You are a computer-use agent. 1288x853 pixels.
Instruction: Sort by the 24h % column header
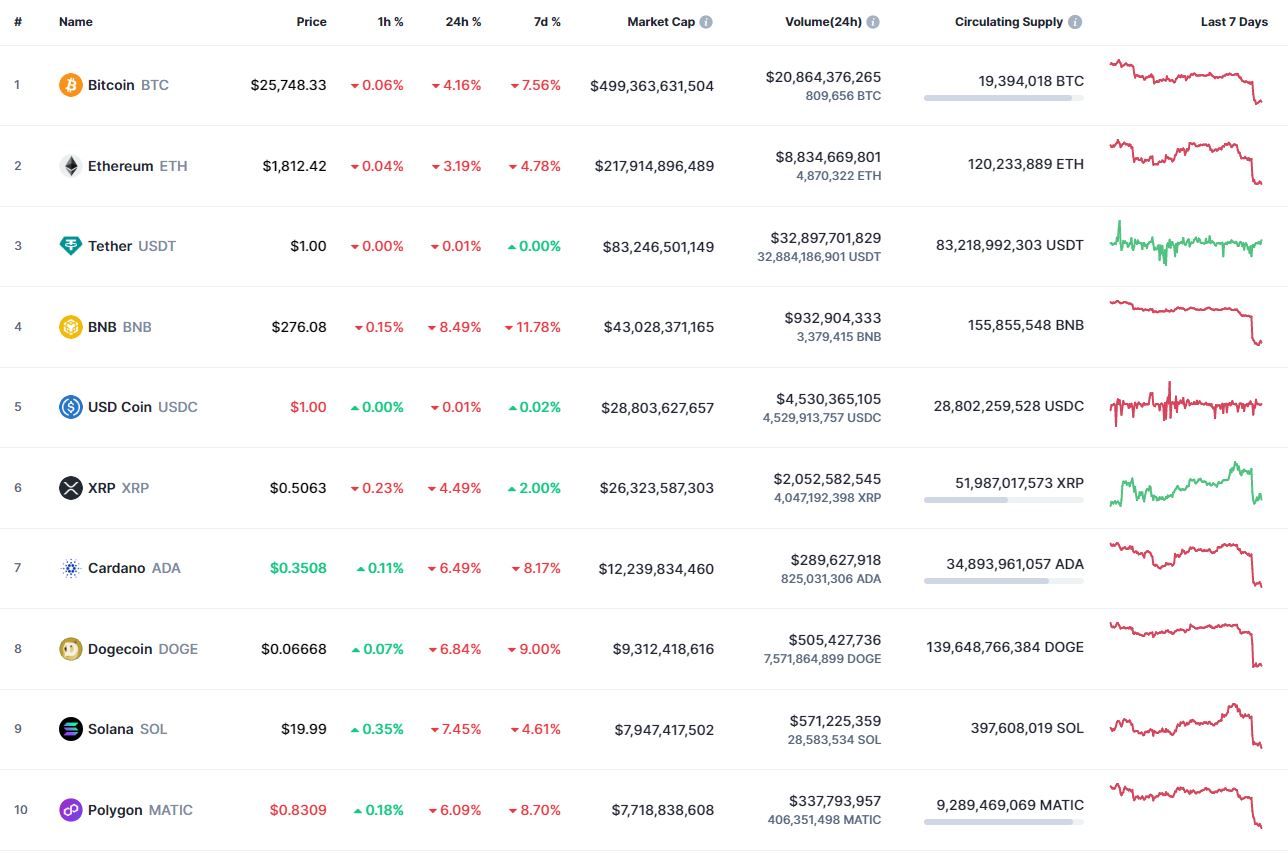point(463,22)
